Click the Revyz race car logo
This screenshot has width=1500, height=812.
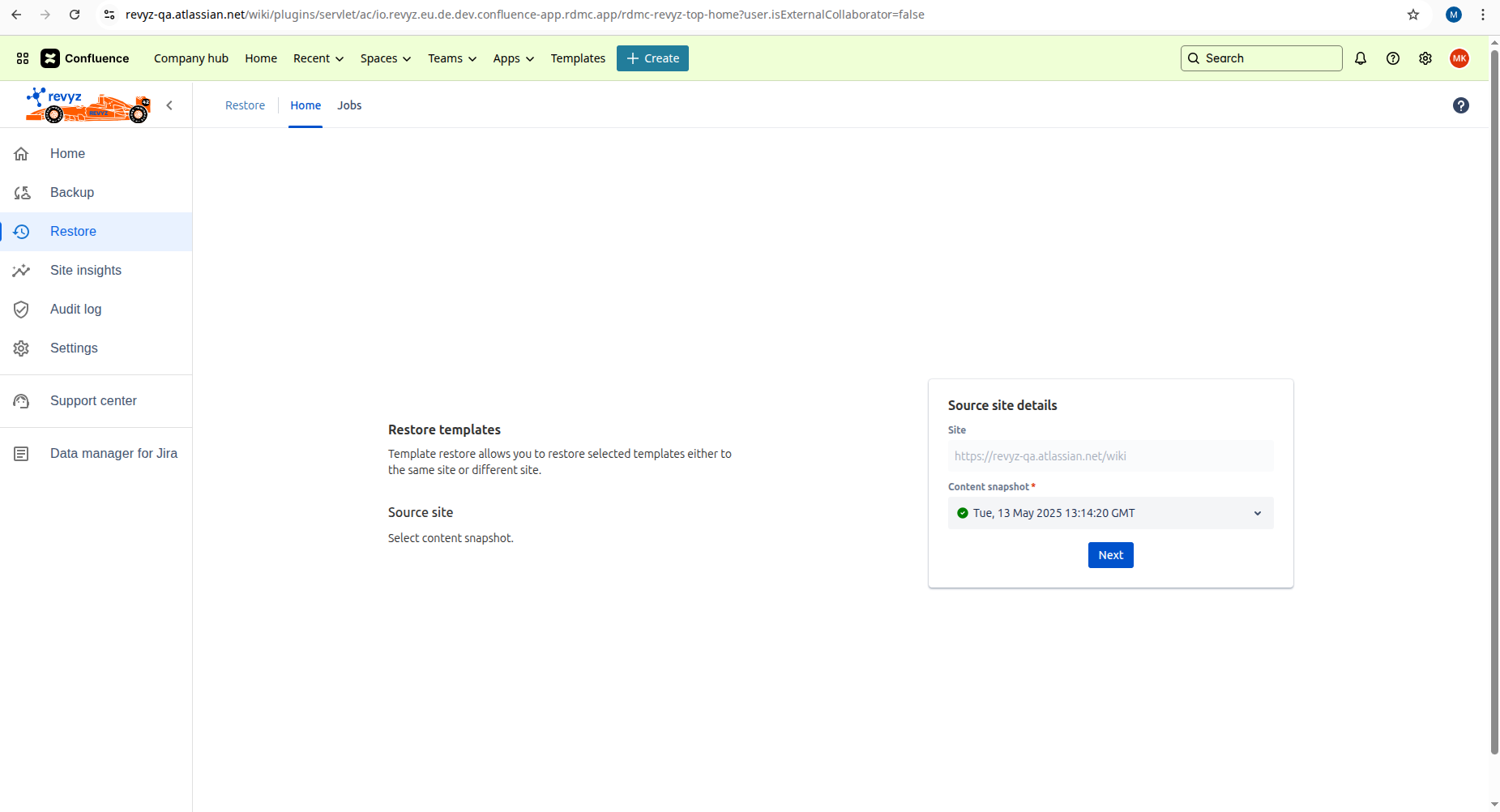(x=88, y=105)
